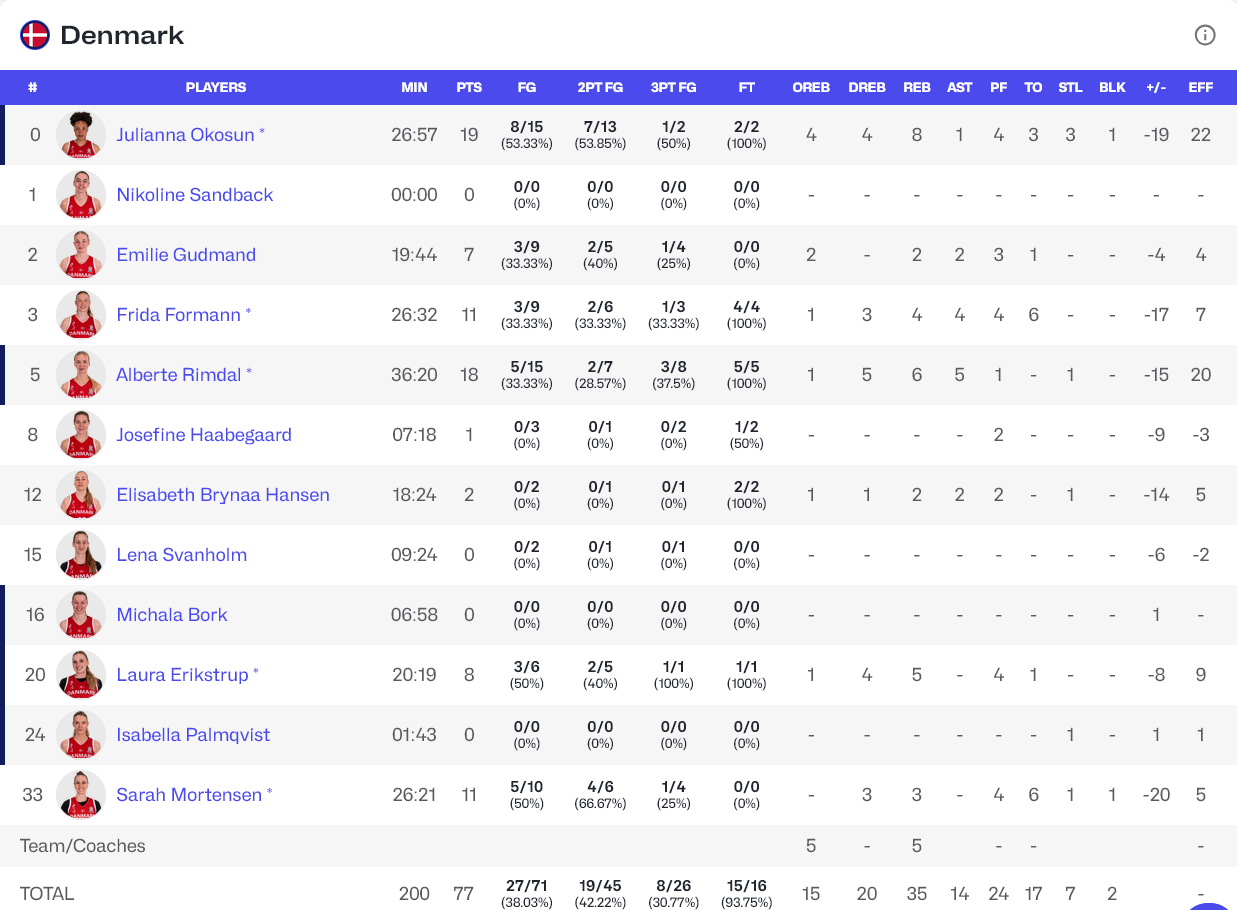Viewport: 1237px width, 910px height.
Task: Click the Denmark flag icon
Action: pos(35,35)
